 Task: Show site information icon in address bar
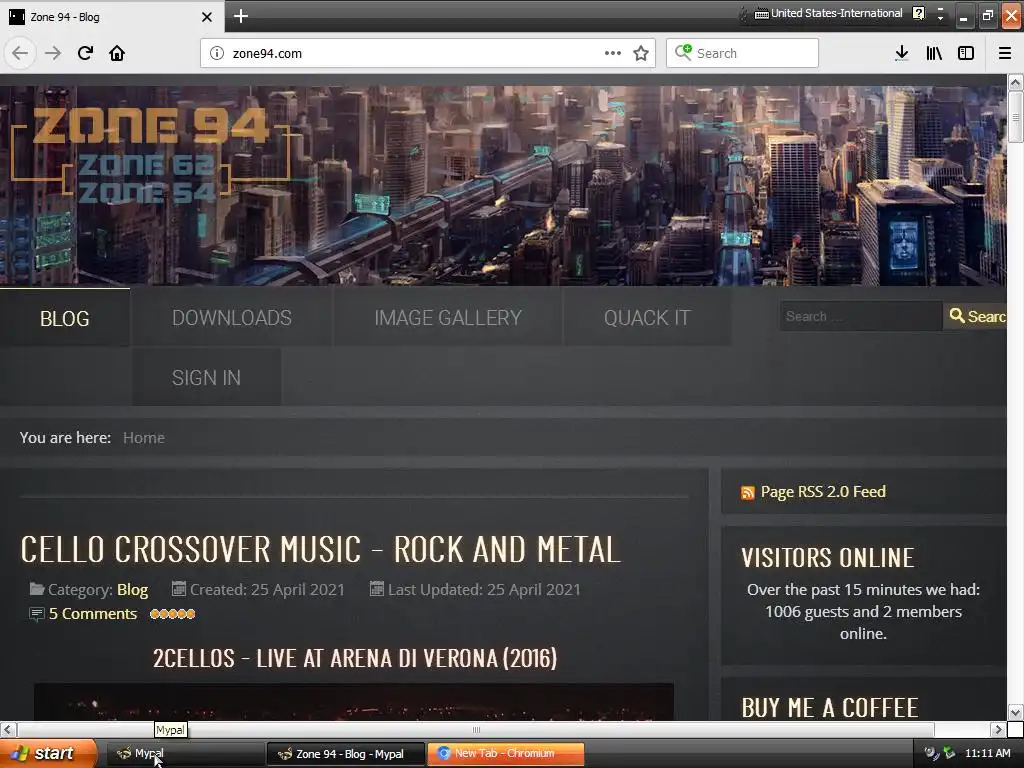(217, 53)
